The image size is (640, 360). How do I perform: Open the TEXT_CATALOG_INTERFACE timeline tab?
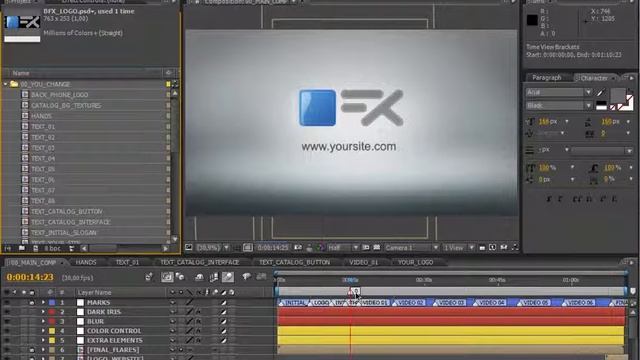200,262
